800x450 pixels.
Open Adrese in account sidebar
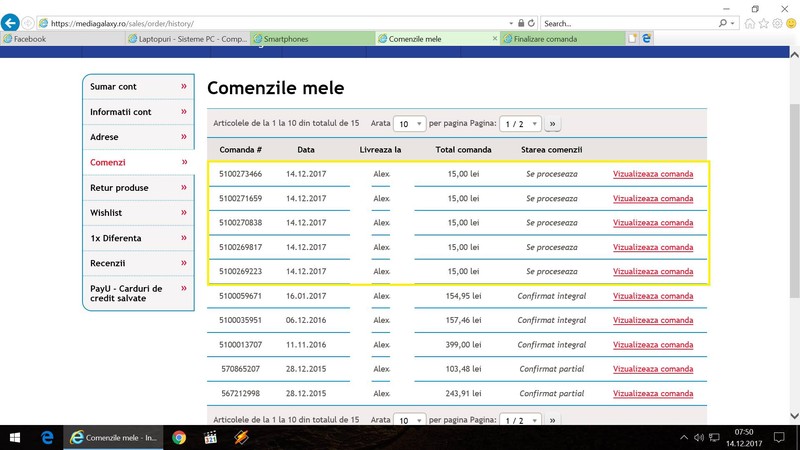pos(138,137)
